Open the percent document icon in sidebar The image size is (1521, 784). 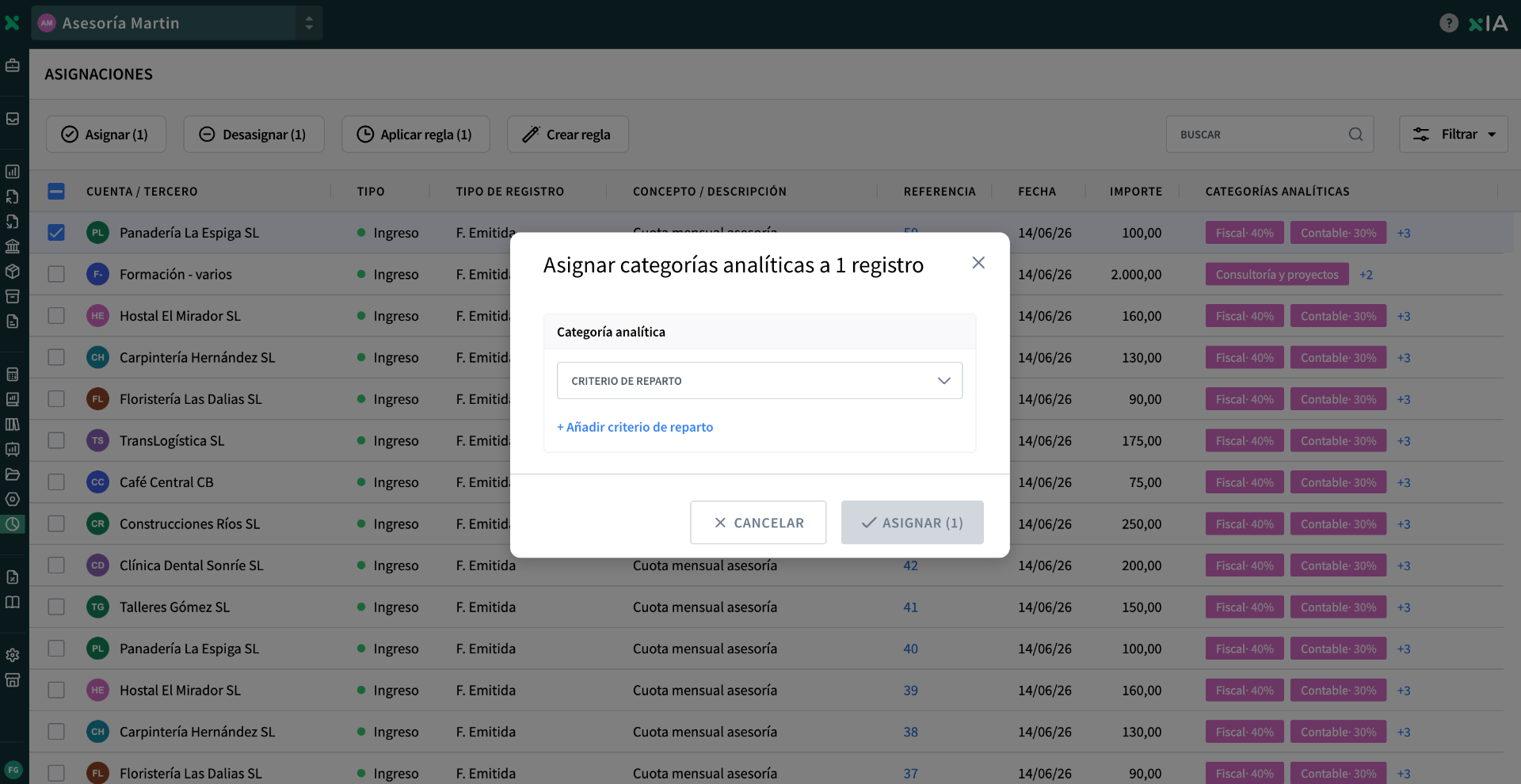(13, 577)
